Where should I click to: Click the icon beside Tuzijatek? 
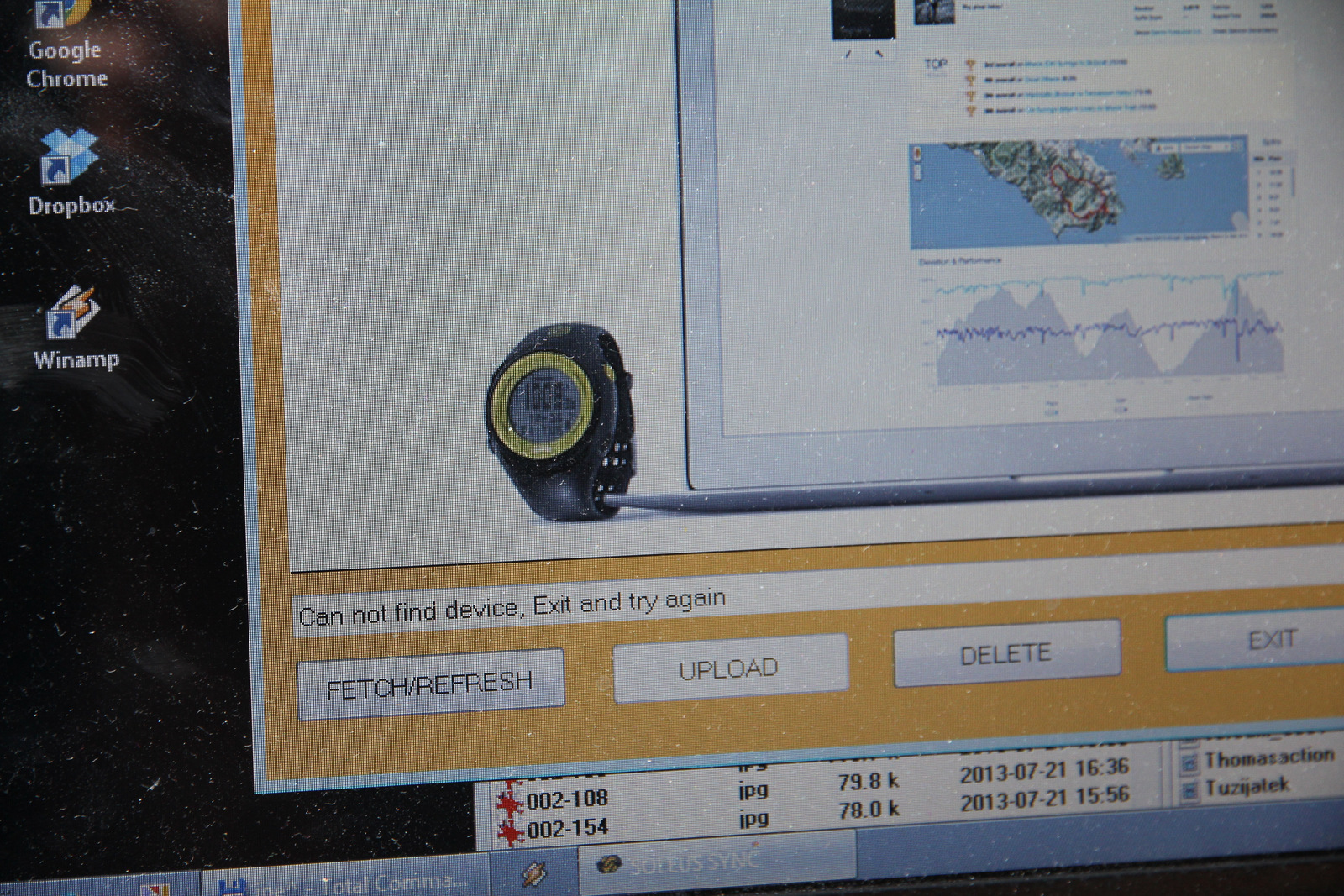(x=1189, y=791)
